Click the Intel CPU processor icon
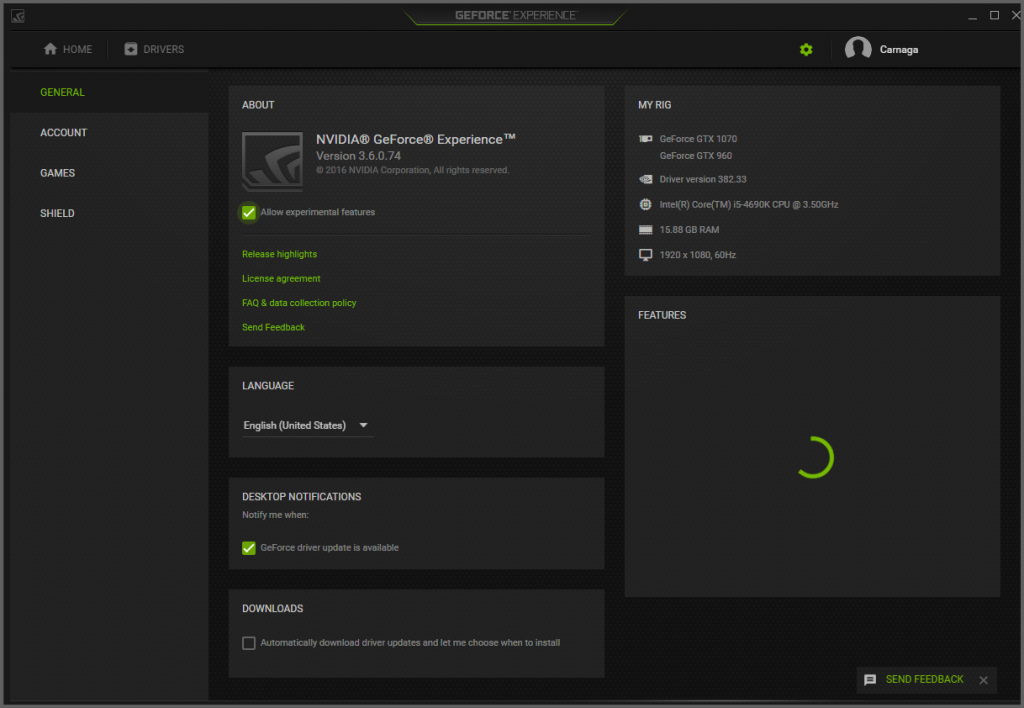The height and width of the screenshot is (708, 1024). pos(646,205)
